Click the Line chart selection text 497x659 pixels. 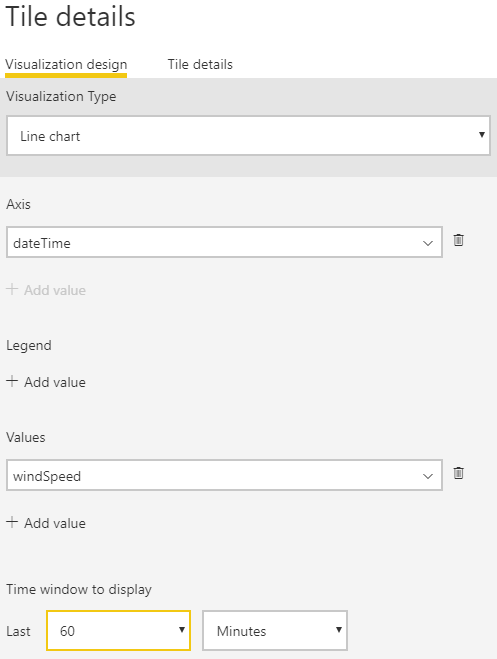click(50, 136)
